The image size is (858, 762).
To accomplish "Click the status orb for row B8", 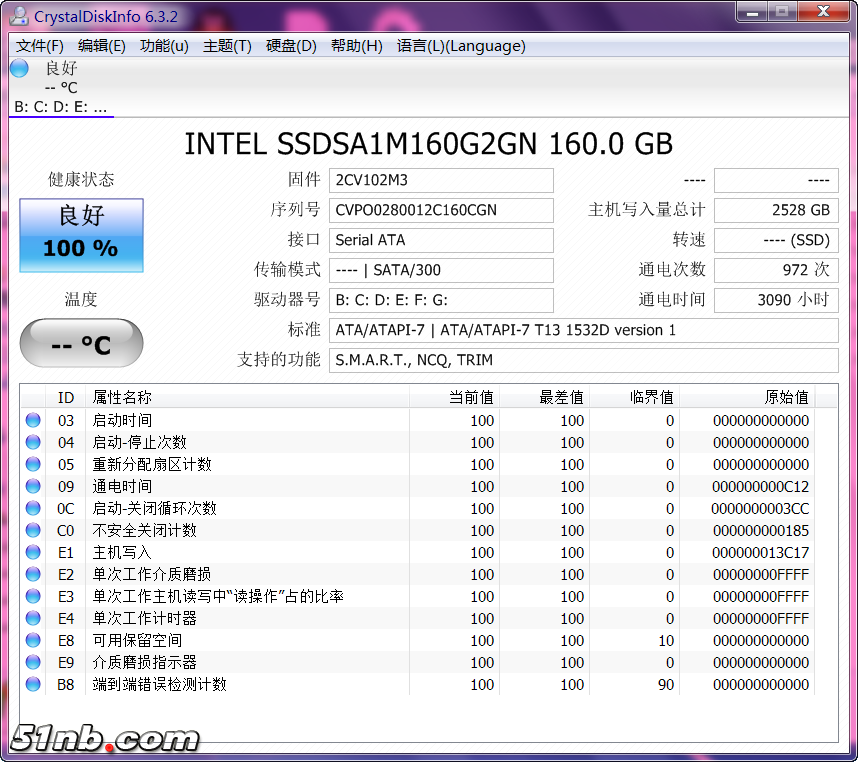I will click(33, 684).
